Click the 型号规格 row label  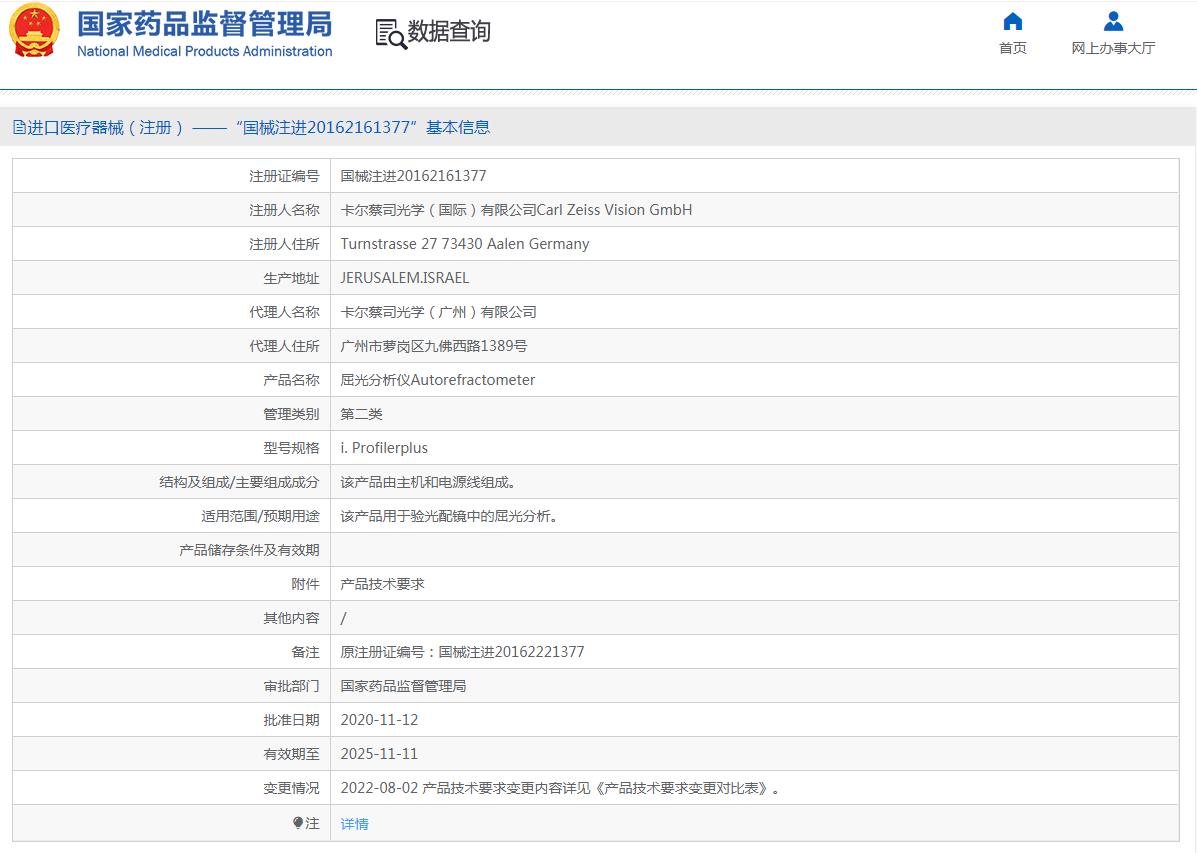[x=292, y=448]
